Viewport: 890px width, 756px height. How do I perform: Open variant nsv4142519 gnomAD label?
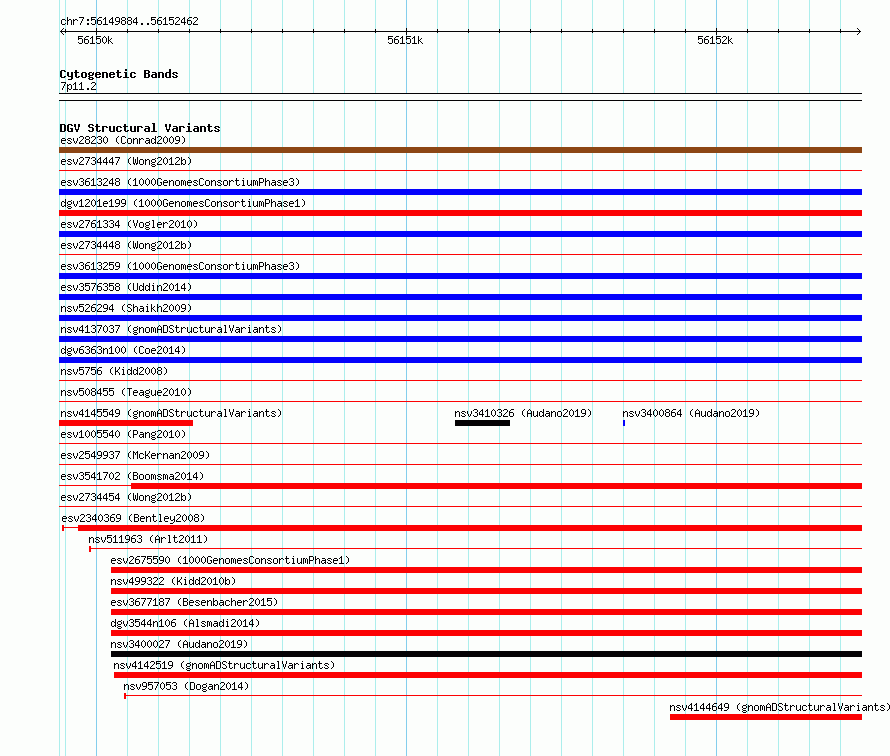click(x=224, y=665)
